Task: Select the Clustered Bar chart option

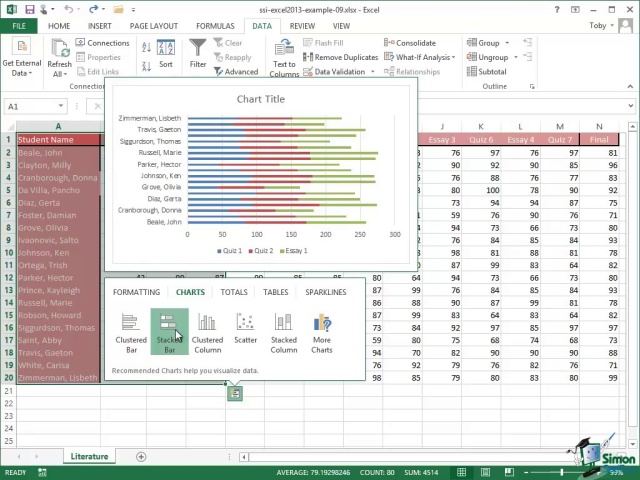Action: 131,330
